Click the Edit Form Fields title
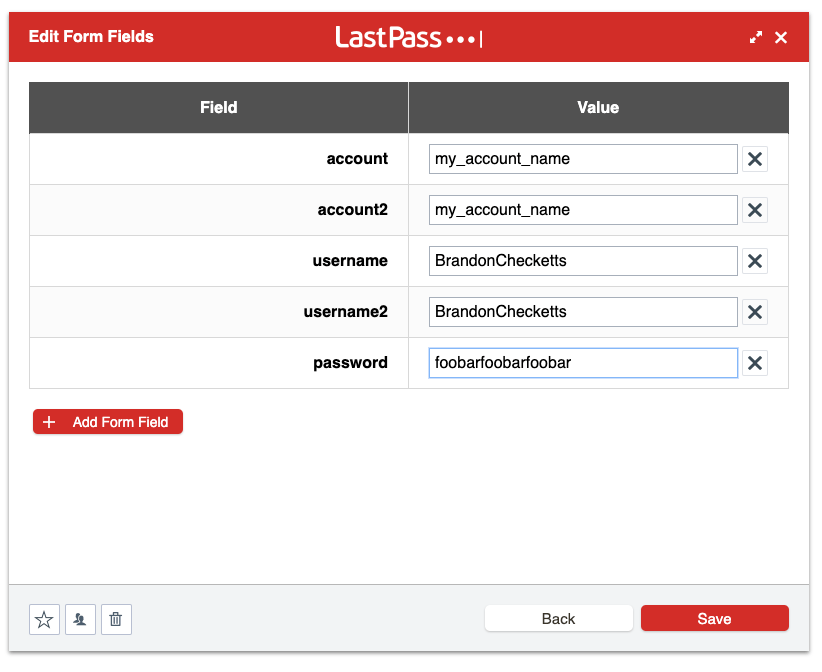This screenshot has height=672, width=822. pos(90,36)
